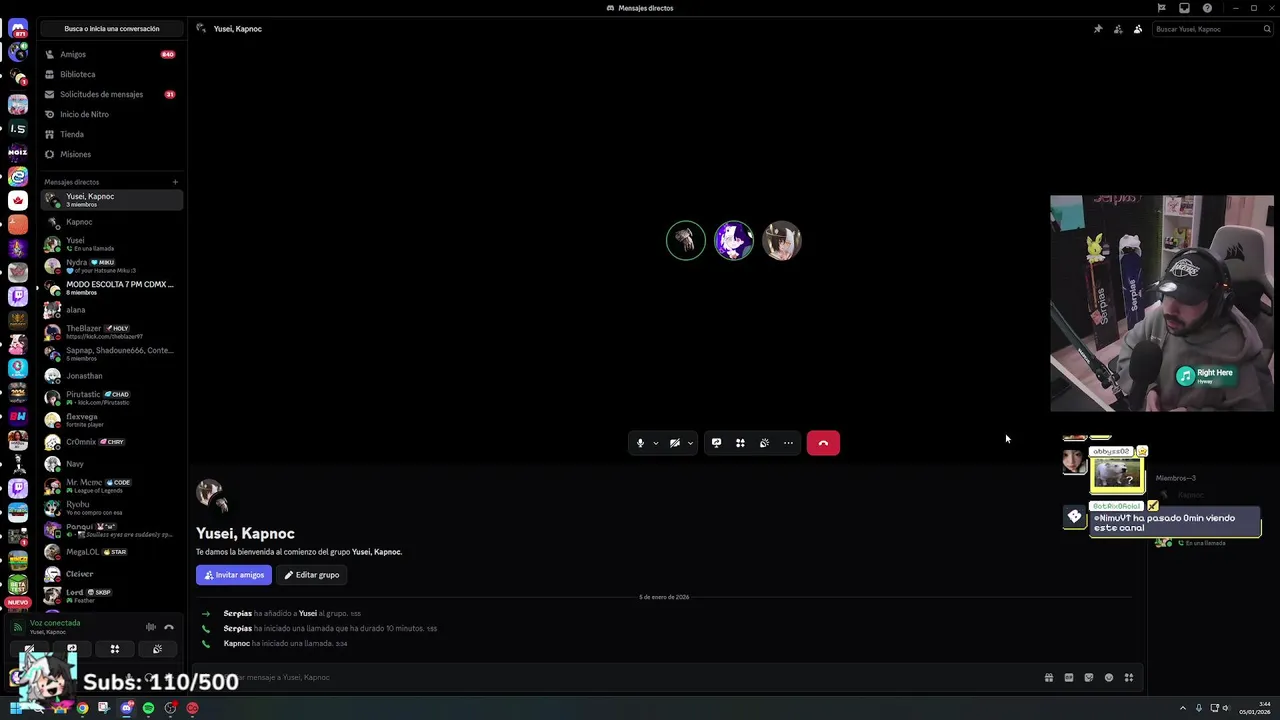Viewport: 1280px width, 720px height.
Task: Click Editar grupo button
Action: pyautogui.click(x=311, y=575)
